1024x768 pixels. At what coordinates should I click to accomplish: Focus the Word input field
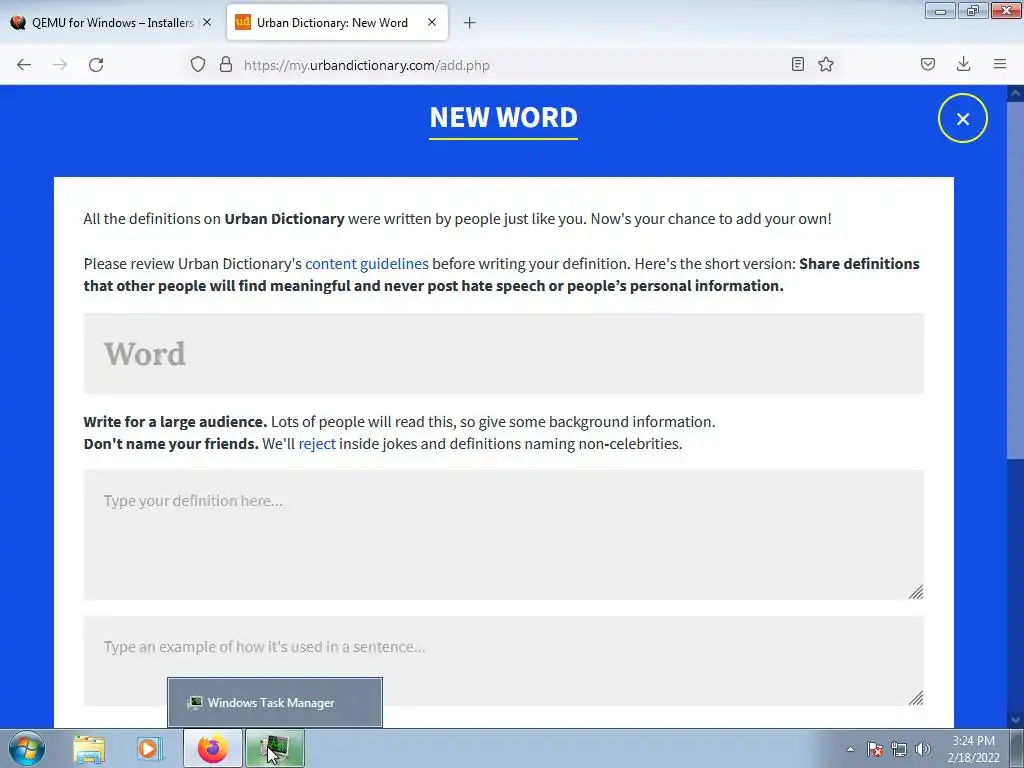[504, 353]
